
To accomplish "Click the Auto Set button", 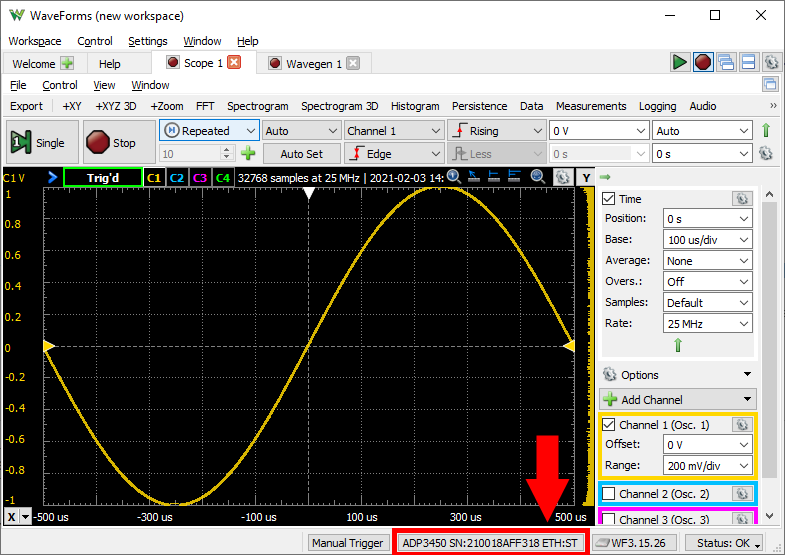I will tap(301, 154).
